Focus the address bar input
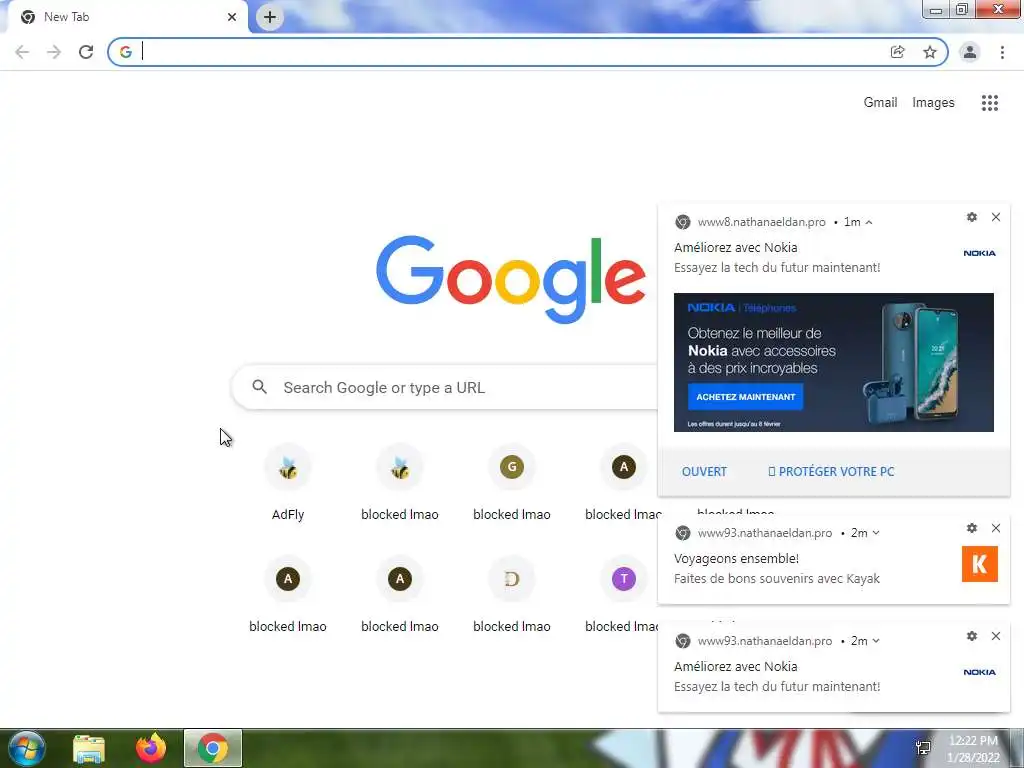The width and height of the screenshot is (1024, 768). coord(509,52)
